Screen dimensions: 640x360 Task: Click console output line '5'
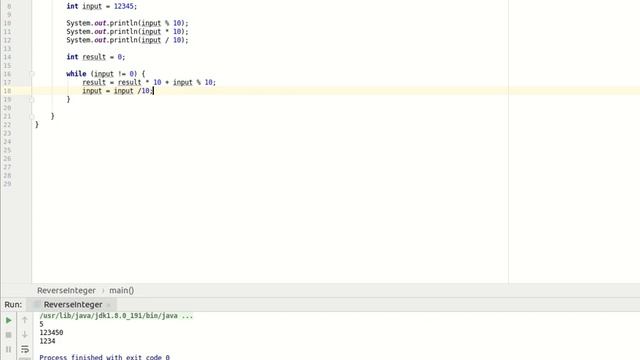(41, 324)
